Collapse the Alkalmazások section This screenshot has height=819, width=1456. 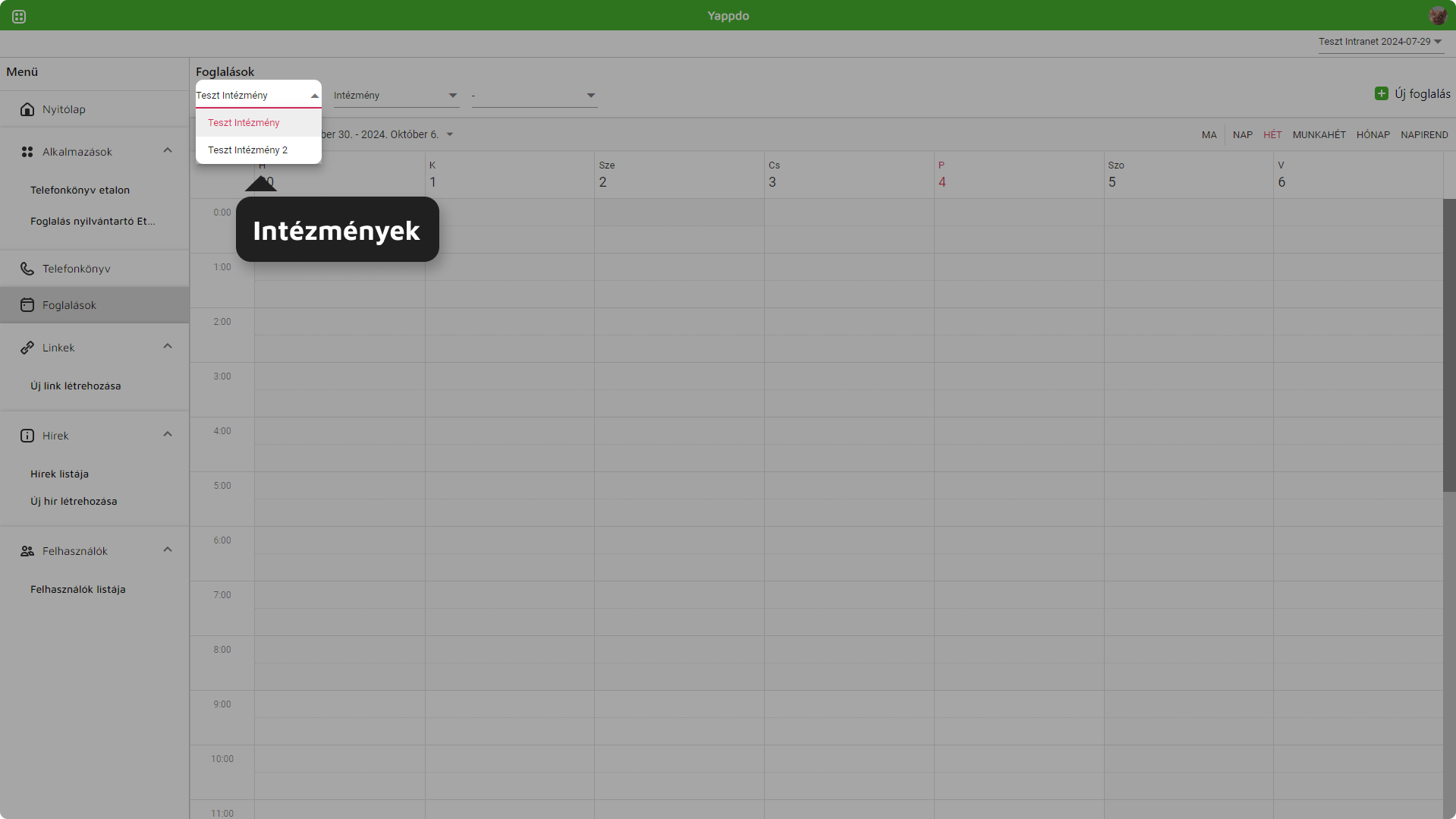[168, 150]
